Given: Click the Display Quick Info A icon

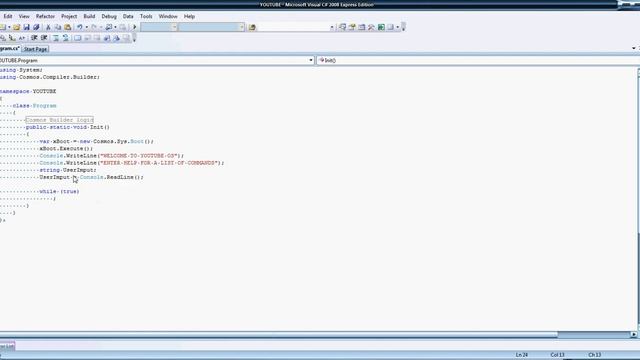Looking at the screenshot, I should [x=22, y=38].
